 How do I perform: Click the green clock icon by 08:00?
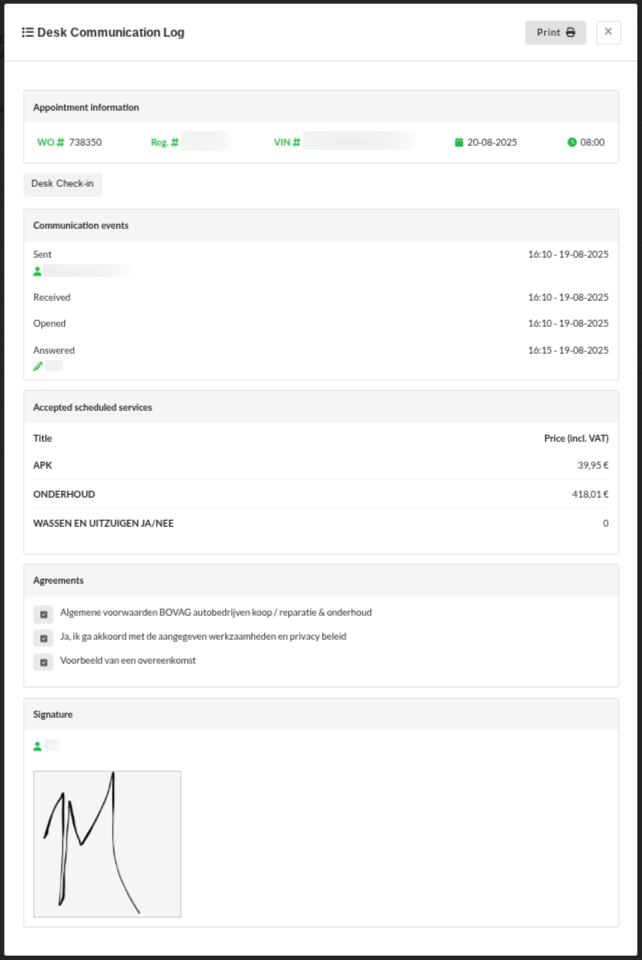click(x=572, y=142)
